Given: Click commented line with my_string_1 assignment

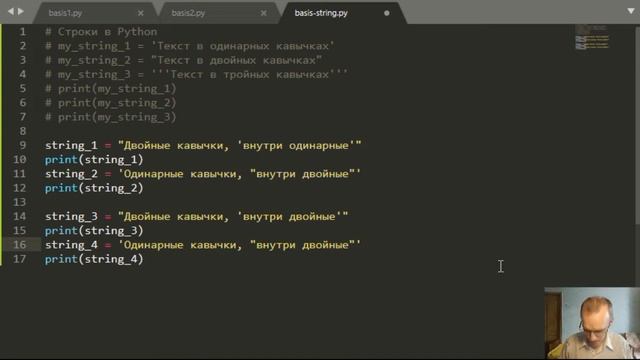Looking at the screenshot, I should click(189, 46).
